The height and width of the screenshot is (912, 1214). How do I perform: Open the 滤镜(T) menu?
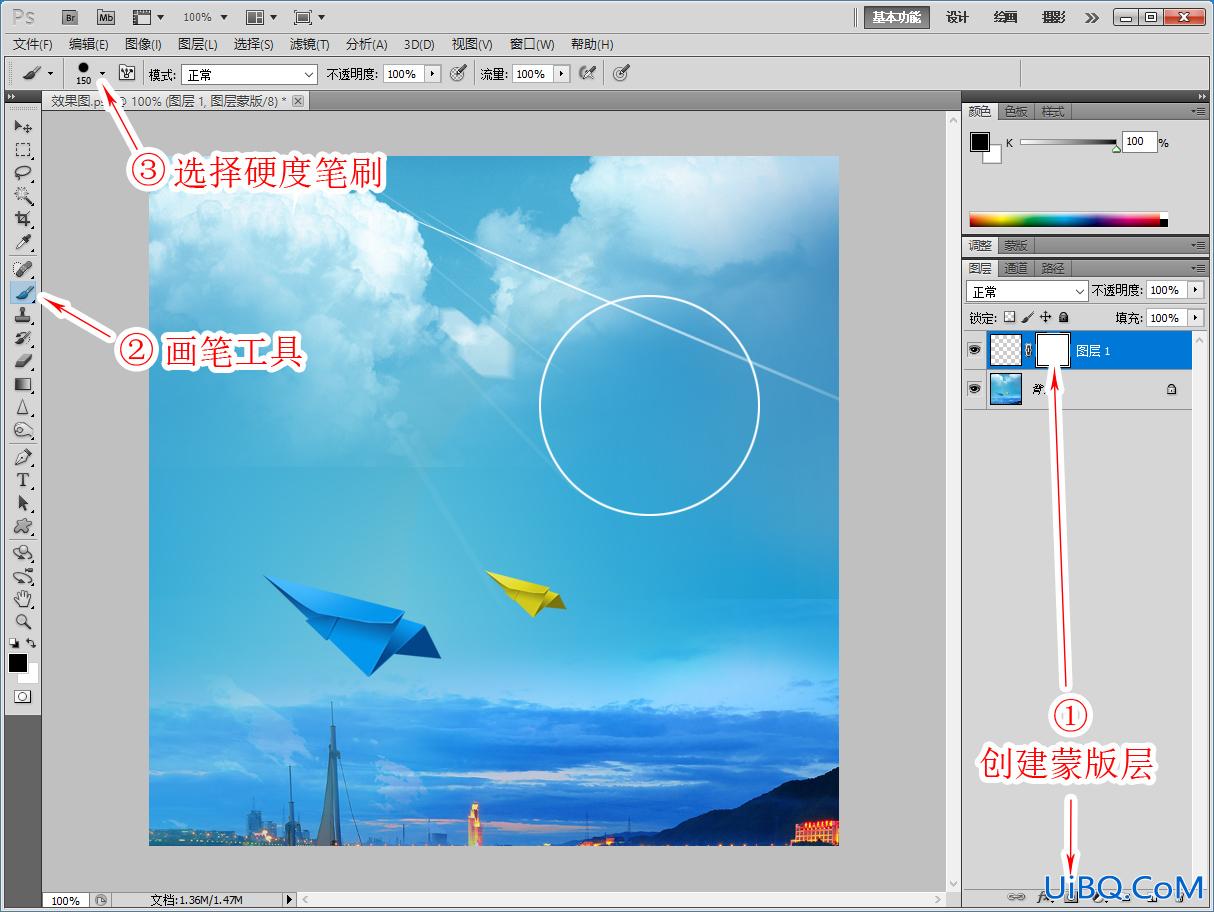309,44
